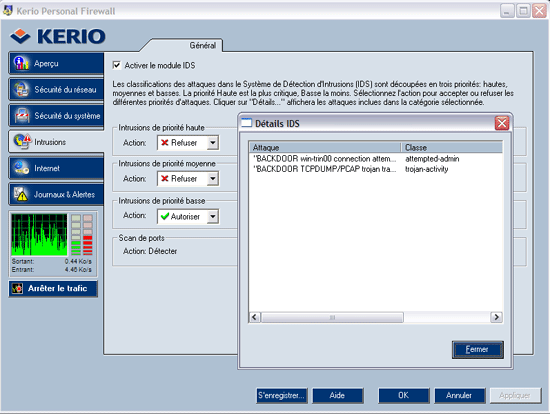Viewport: 550px width, 414px height.
Task: Click the Arrêter le trafic button
Action: click(x=53, y=288)
